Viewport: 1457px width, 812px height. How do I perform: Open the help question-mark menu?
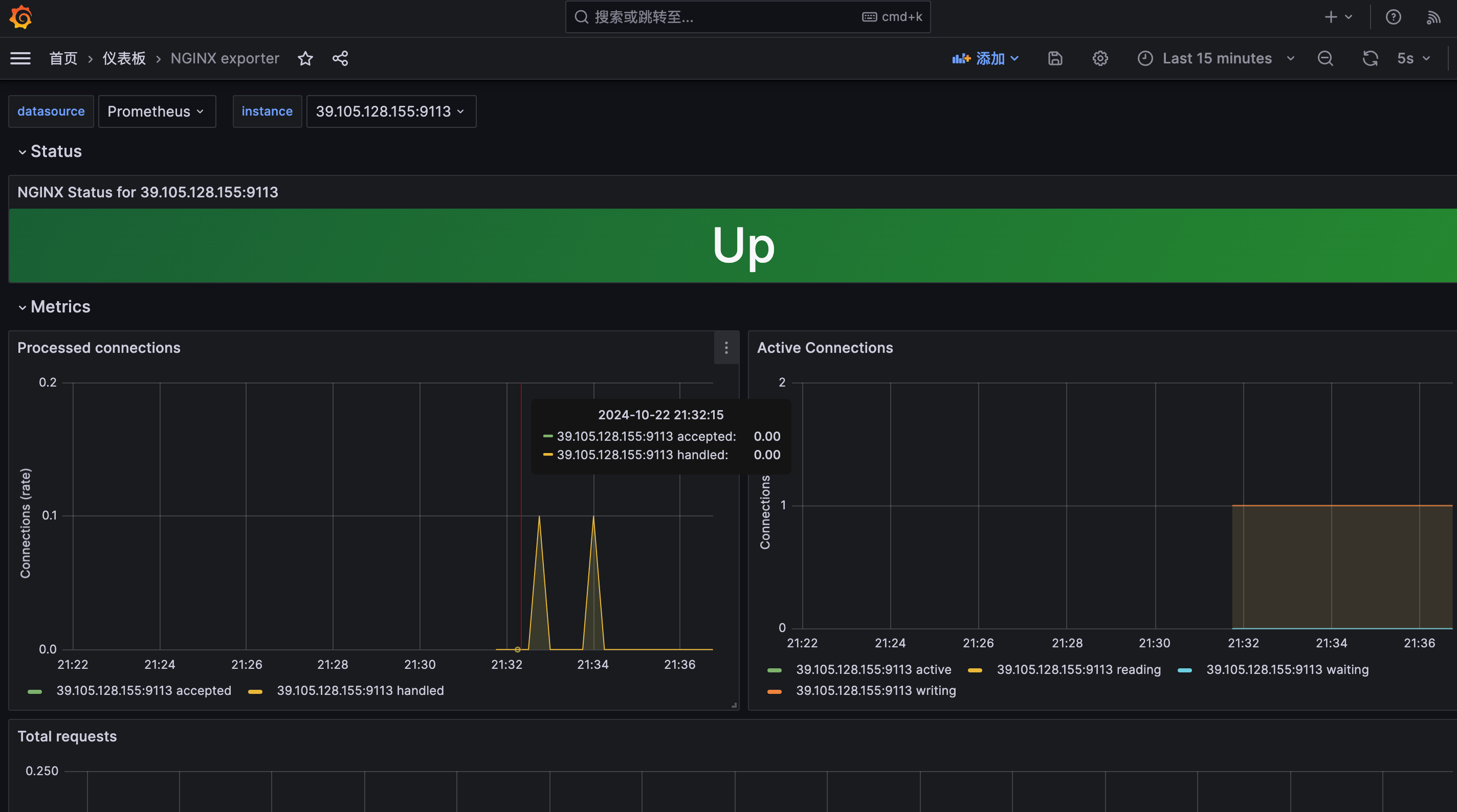tap(1393, 17)
